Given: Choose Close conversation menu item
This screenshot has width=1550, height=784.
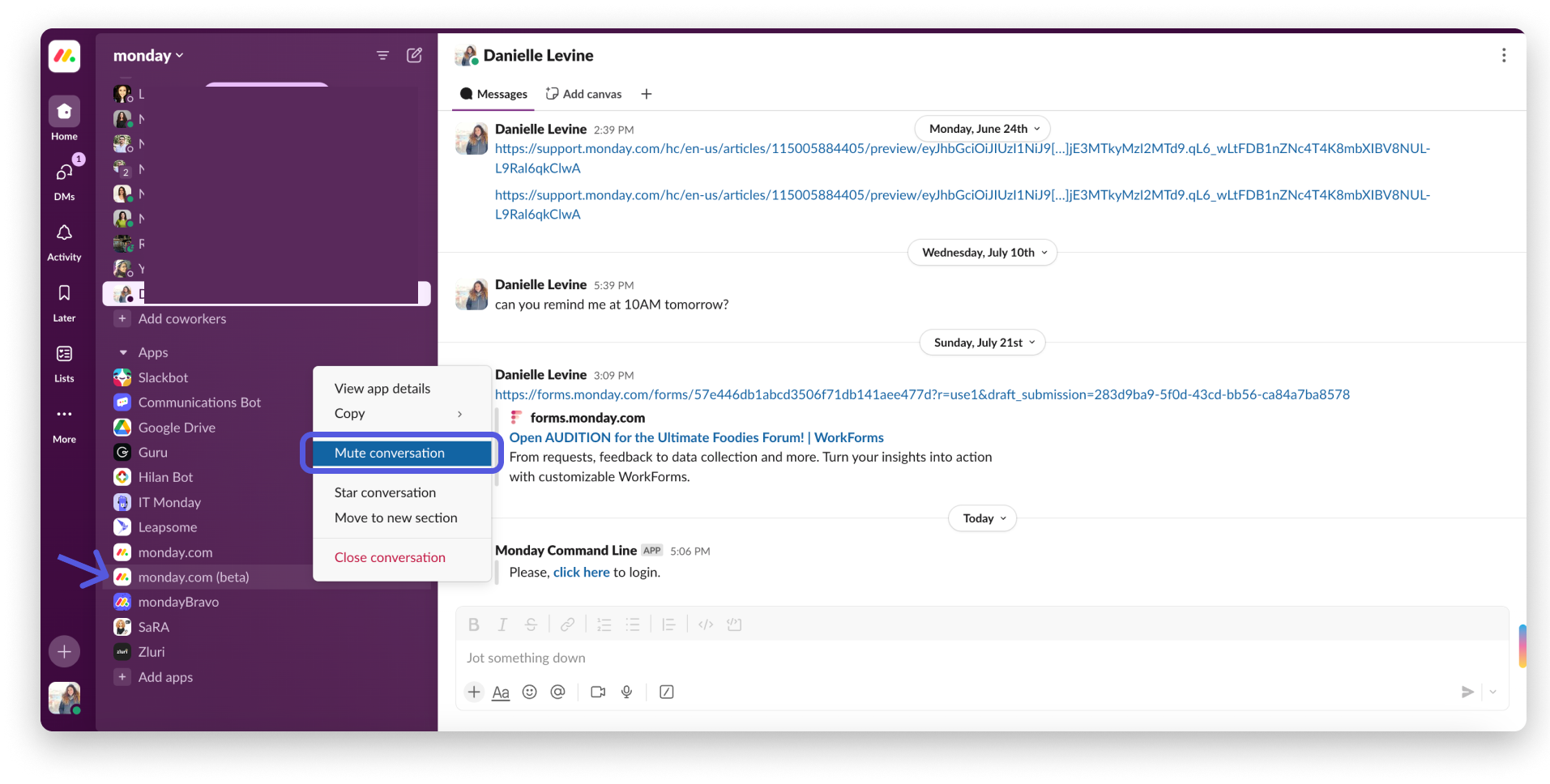Looking at the screenshot, I should tap(402, 557).
